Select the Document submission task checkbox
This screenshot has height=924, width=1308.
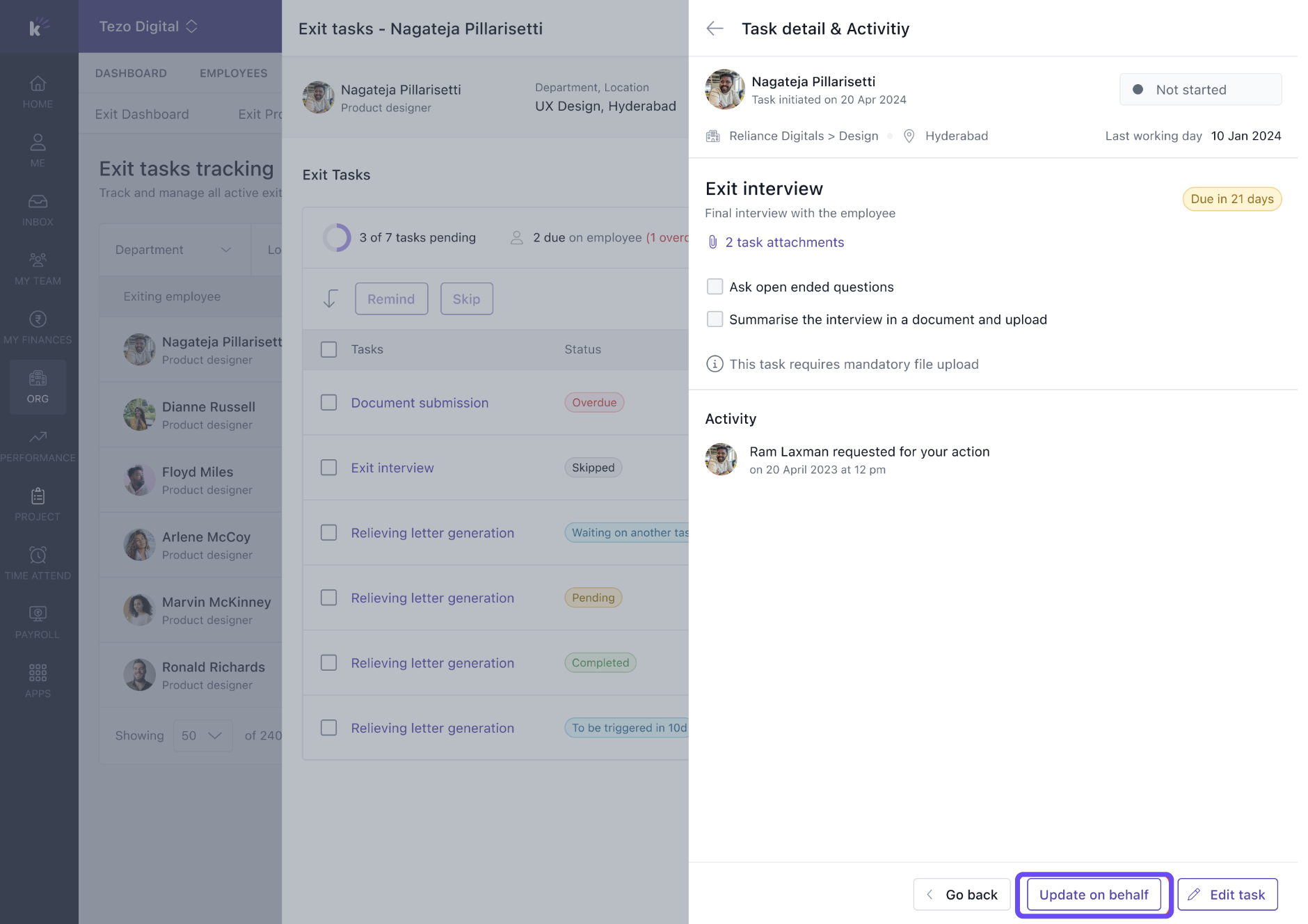tap(328, 403)
